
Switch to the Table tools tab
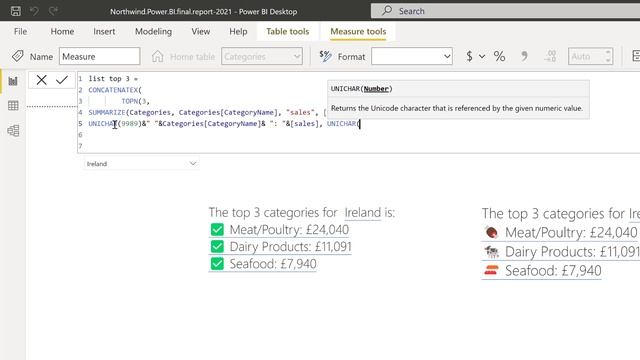pyautogui.click(x=288, y=31)
